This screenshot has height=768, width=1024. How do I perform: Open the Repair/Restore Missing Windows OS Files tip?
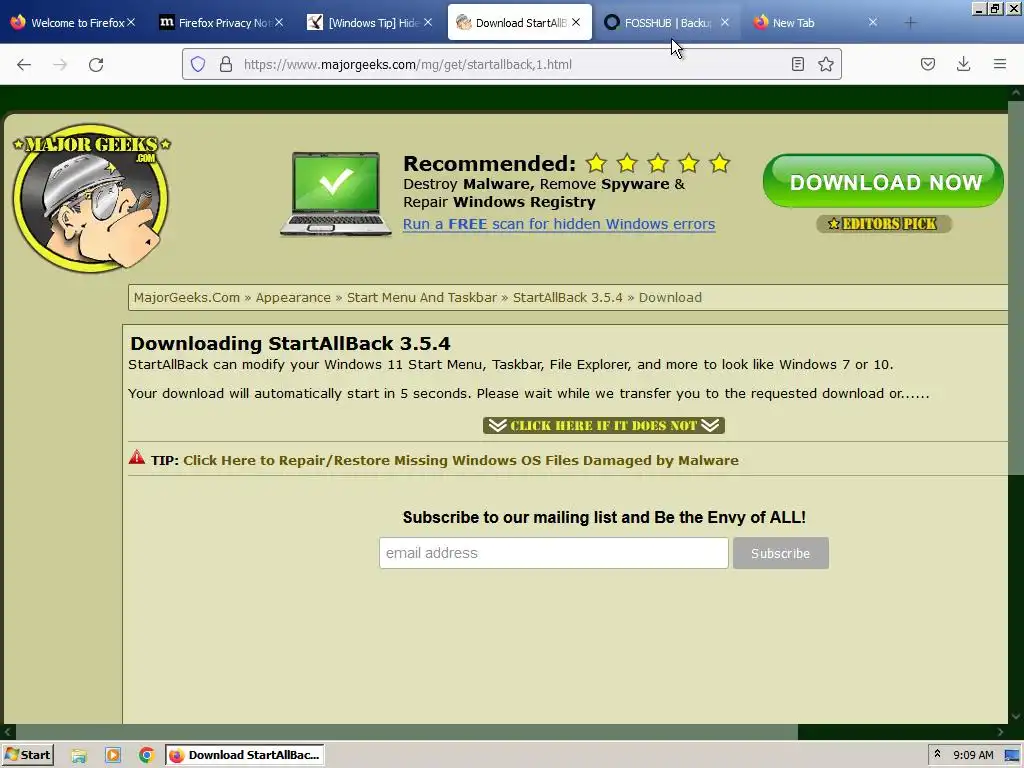pos(461,460)
